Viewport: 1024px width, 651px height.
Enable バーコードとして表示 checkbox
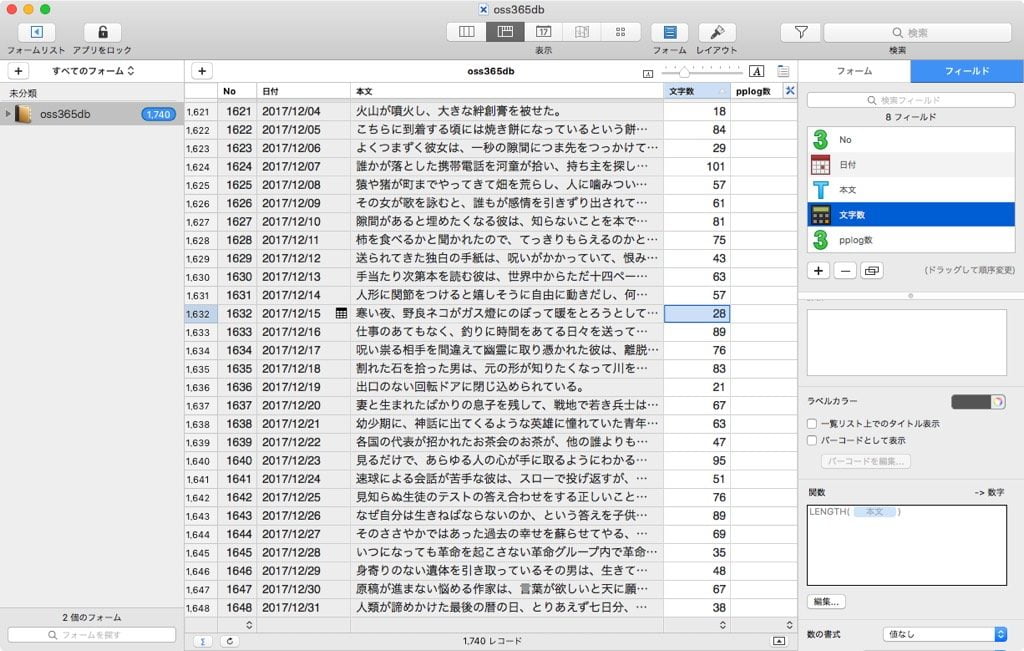pyautogui.click(x=812, y=441)
